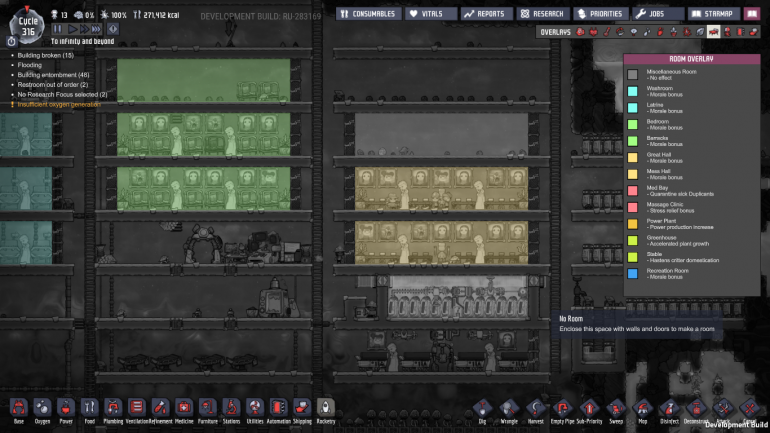Screen dimensions: 770x433
Task: Open the Reports screen
Action: [x=487, y=14]
